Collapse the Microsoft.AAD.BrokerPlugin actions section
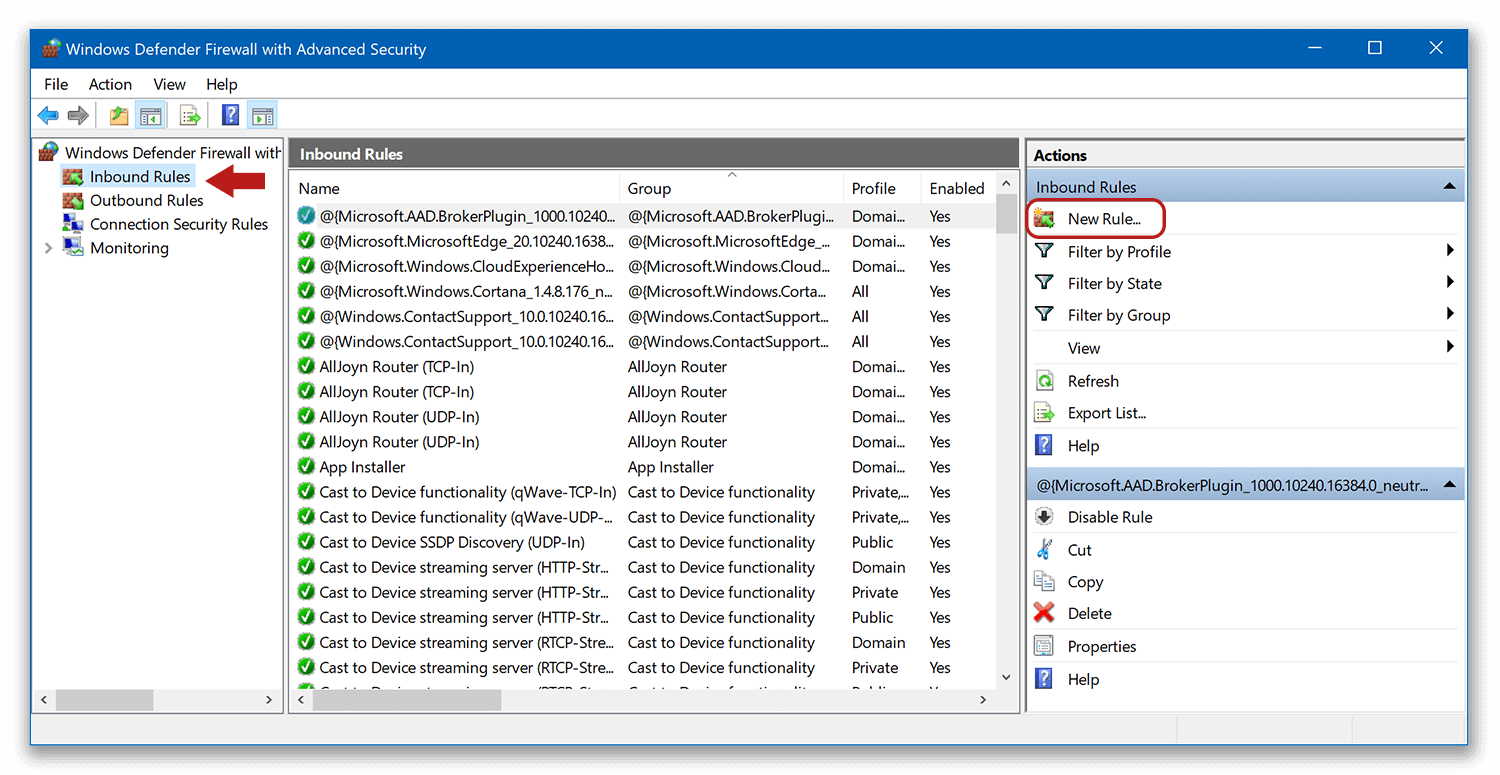This screenshot has width=1500, height=775. [x=1448, y=486]
